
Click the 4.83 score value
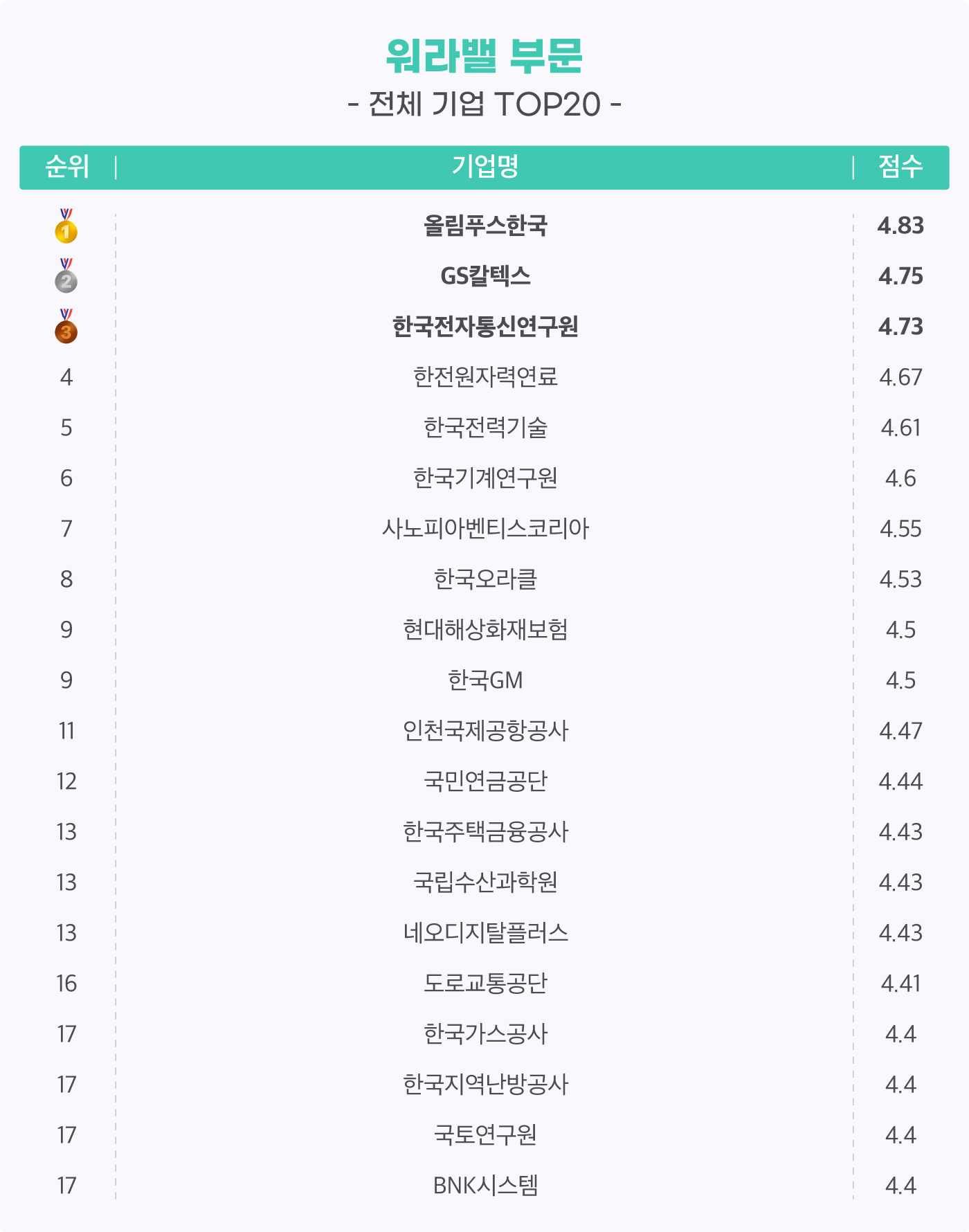[900, 226]
